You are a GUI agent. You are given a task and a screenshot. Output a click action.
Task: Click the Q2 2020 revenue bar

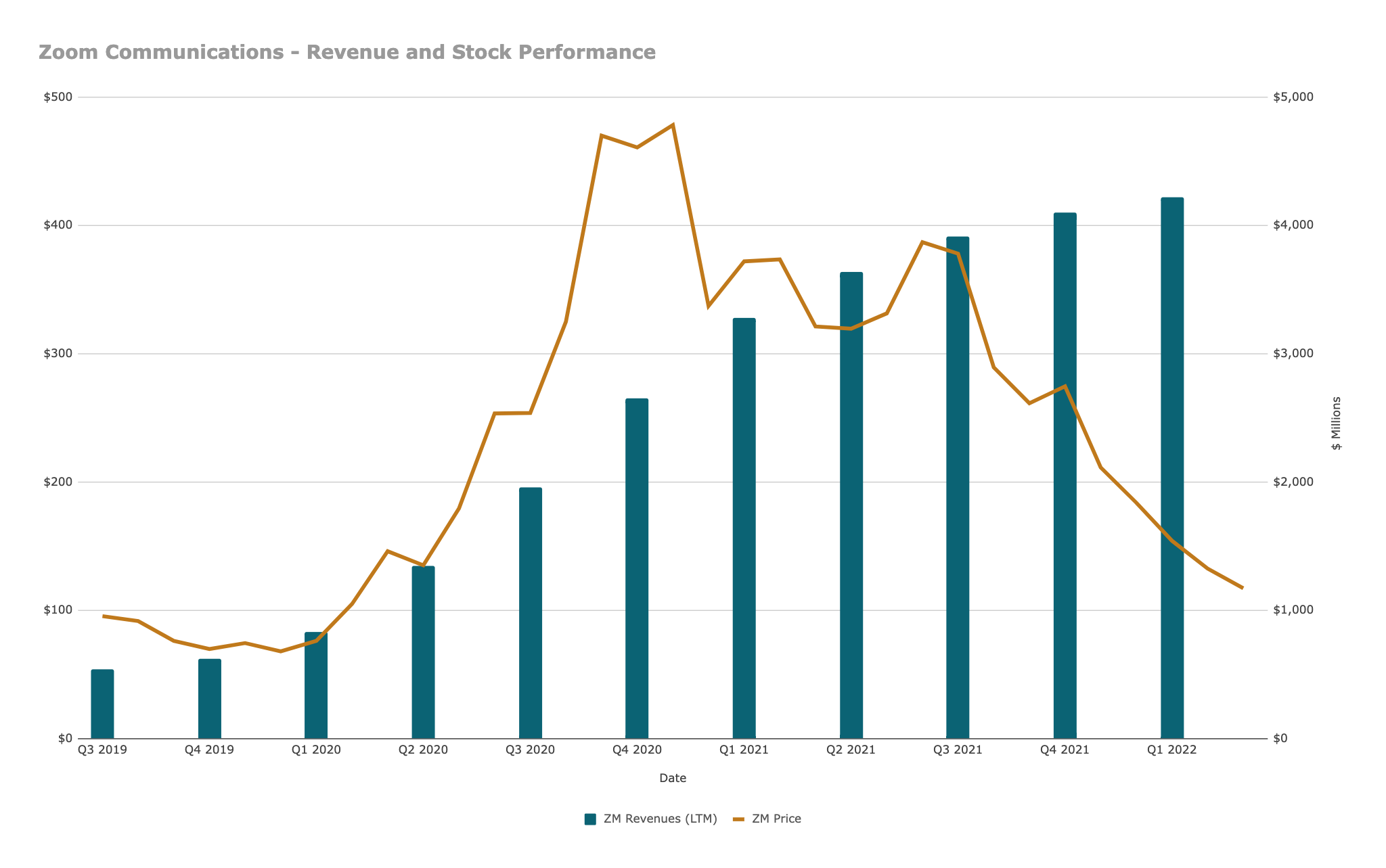[x=423, y=652]
